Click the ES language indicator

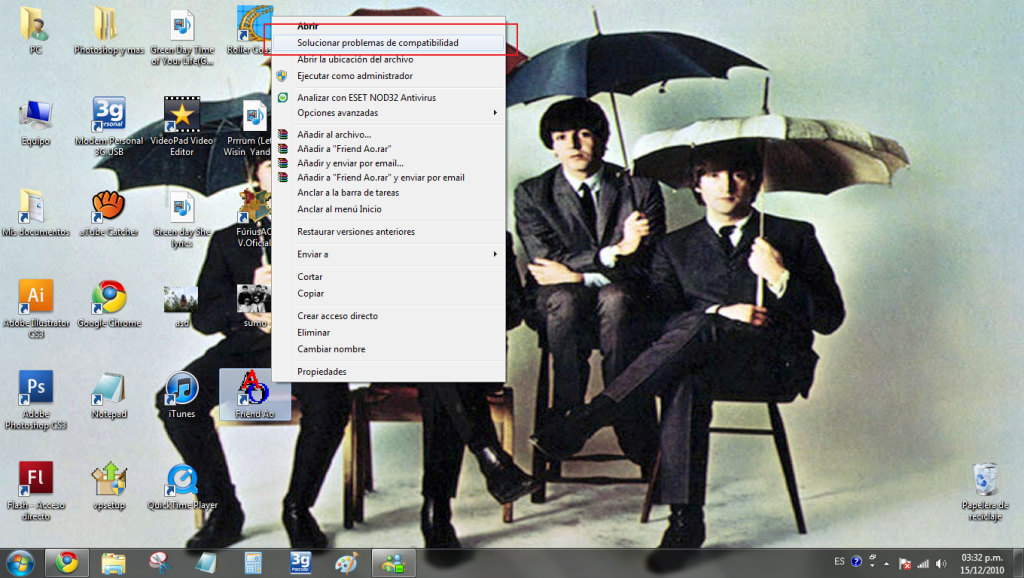tap(839, 562)
